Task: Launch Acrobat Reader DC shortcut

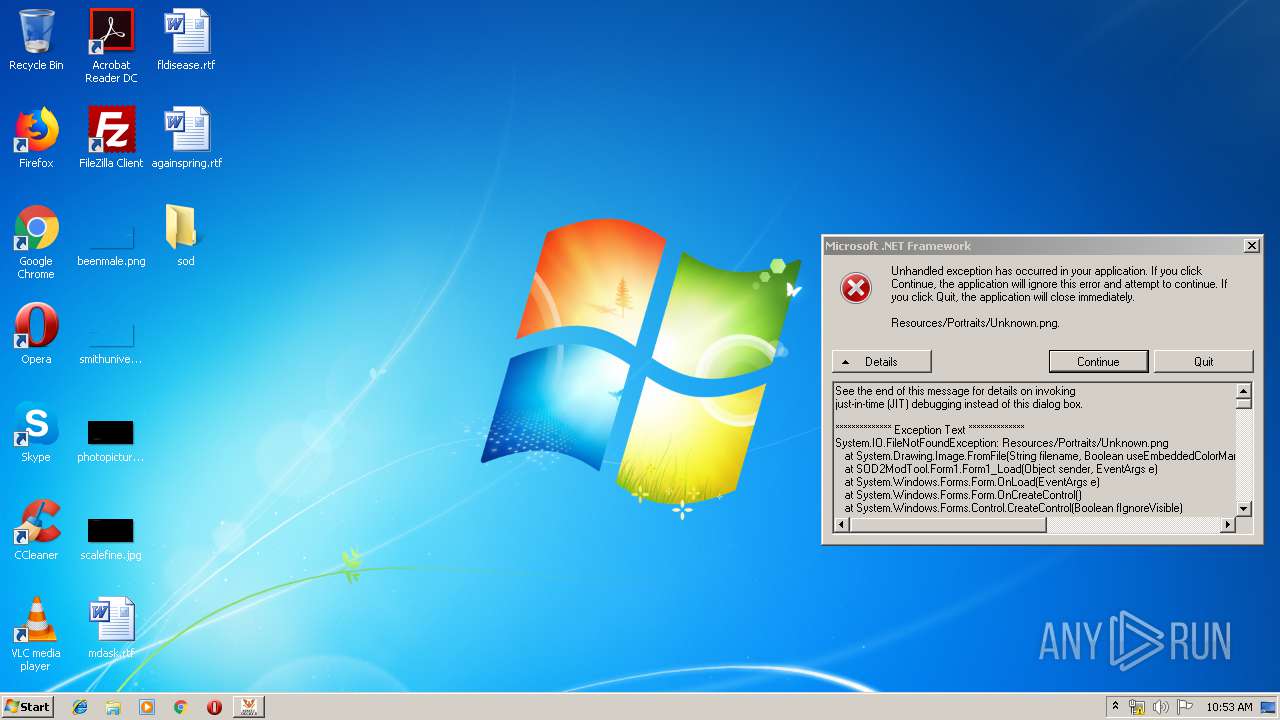Action: [x=111, y=47]
